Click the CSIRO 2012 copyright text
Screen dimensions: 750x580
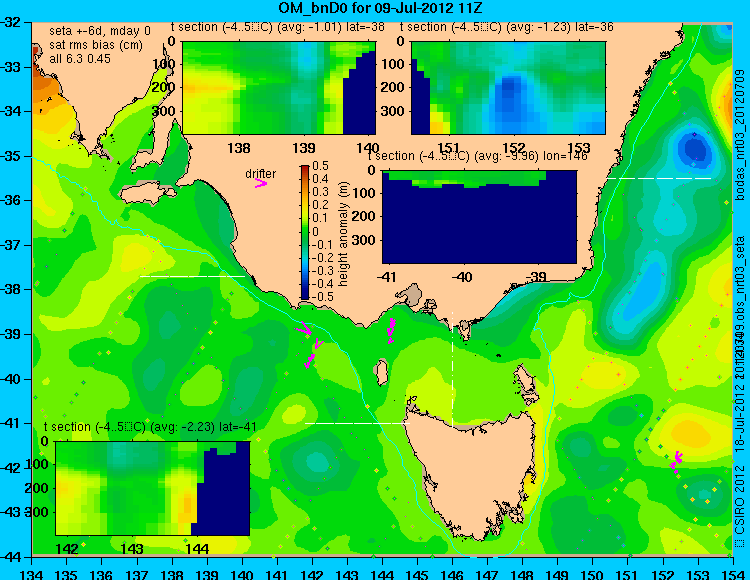pos(740,505)
